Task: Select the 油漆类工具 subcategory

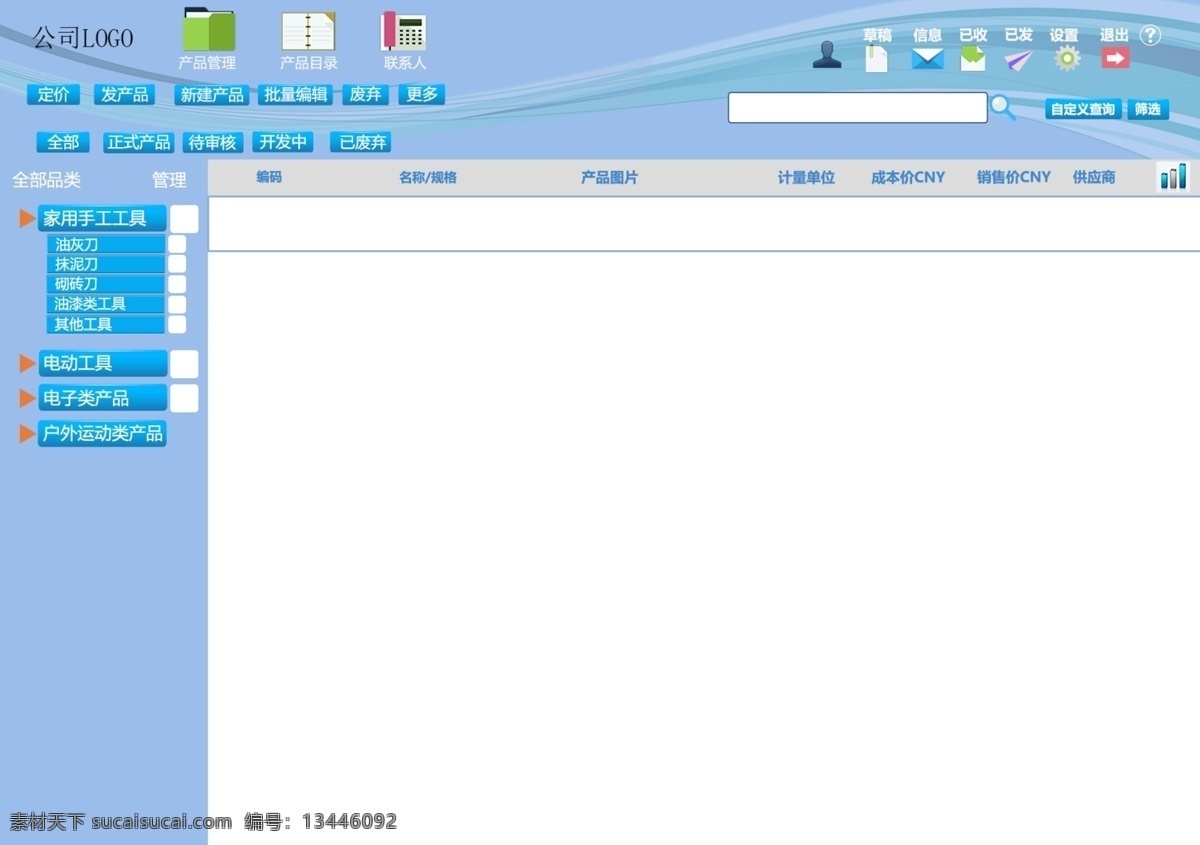Action: (x=105, y=304)
